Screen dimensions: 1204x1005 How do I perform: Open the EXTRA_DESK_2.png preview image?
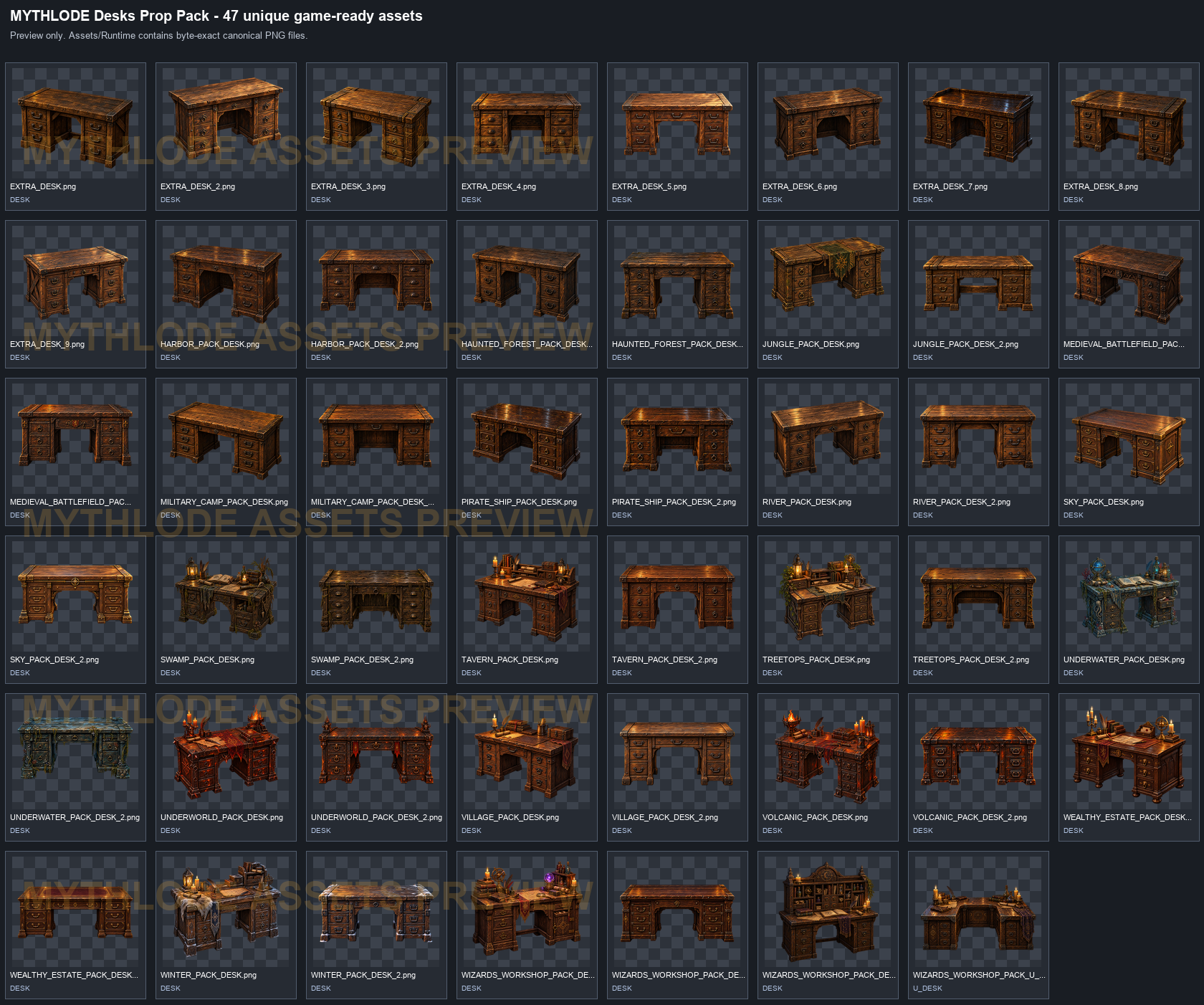(226, 123)
